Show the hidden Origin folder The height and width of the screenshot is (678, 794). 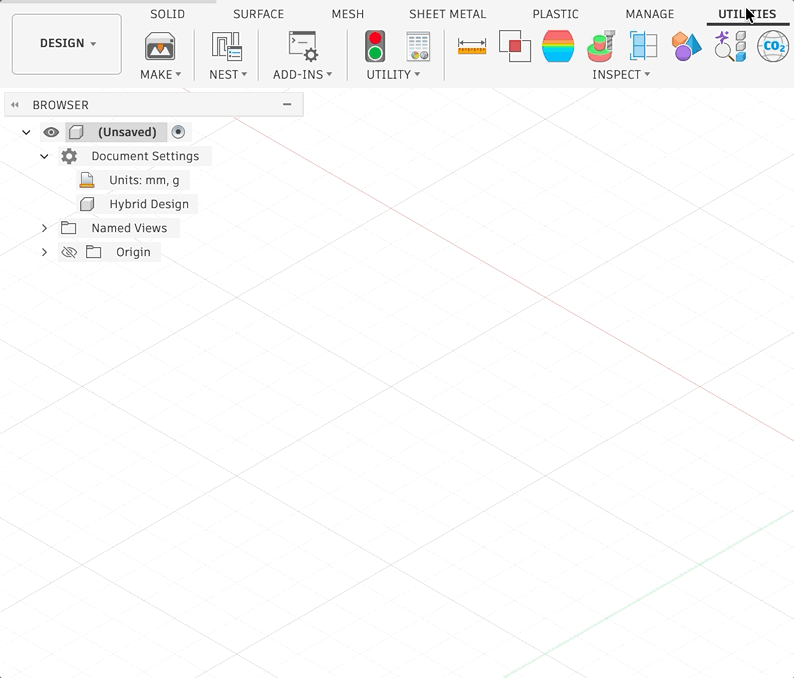[69, 252]
